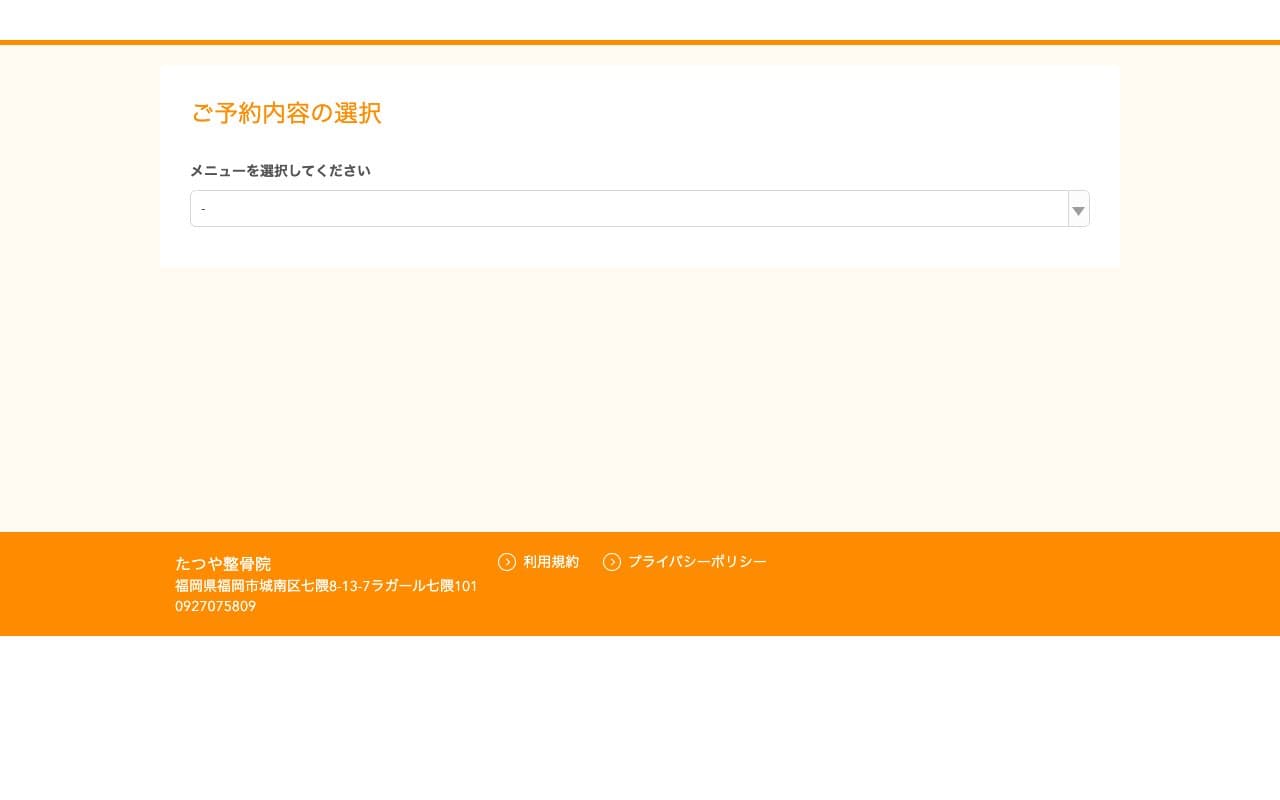Click the circled arrow icon beside プライバシーポリシー

click(x=612, y=562)
